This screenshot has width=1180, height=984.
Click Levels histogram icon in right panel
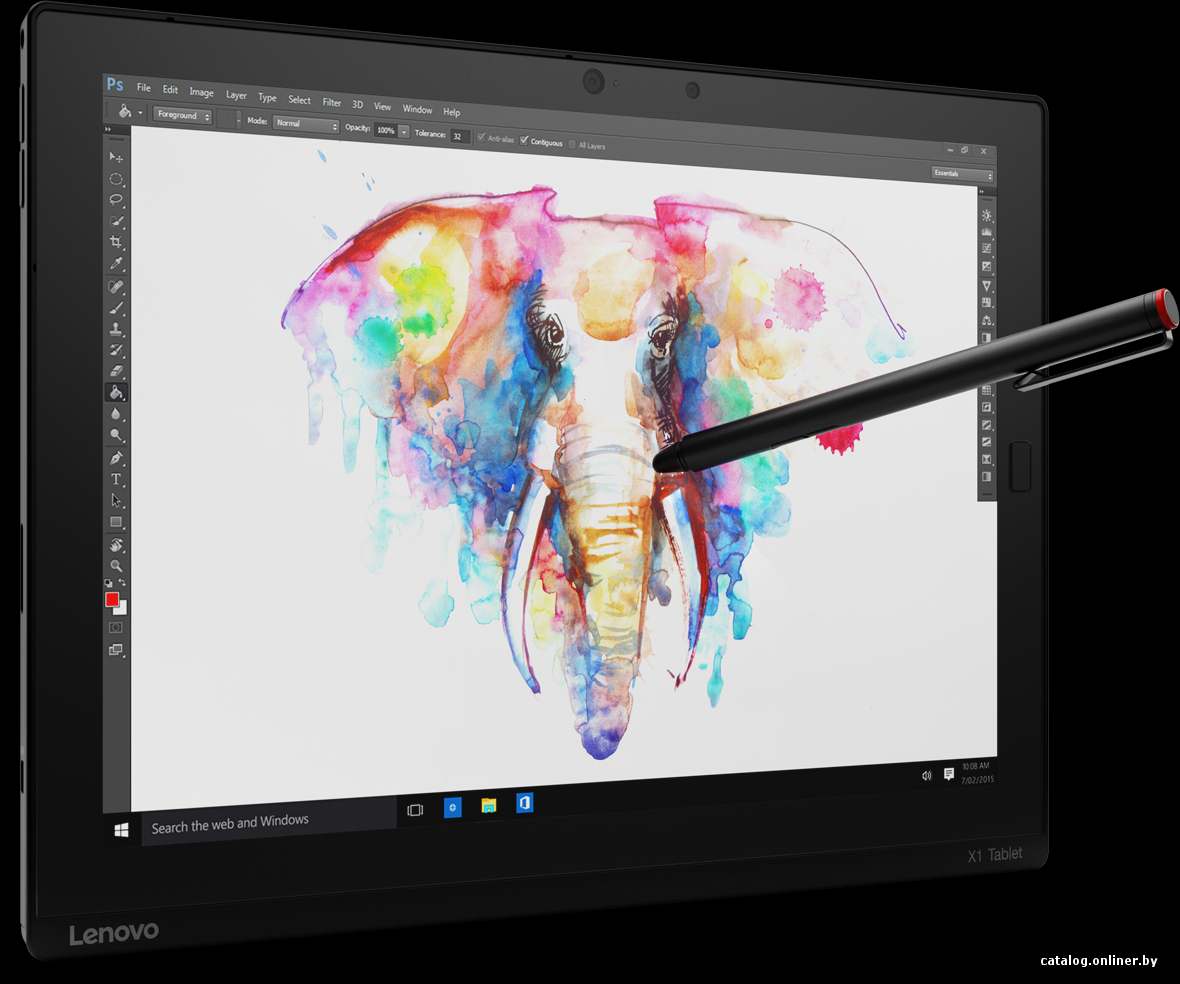987,232
